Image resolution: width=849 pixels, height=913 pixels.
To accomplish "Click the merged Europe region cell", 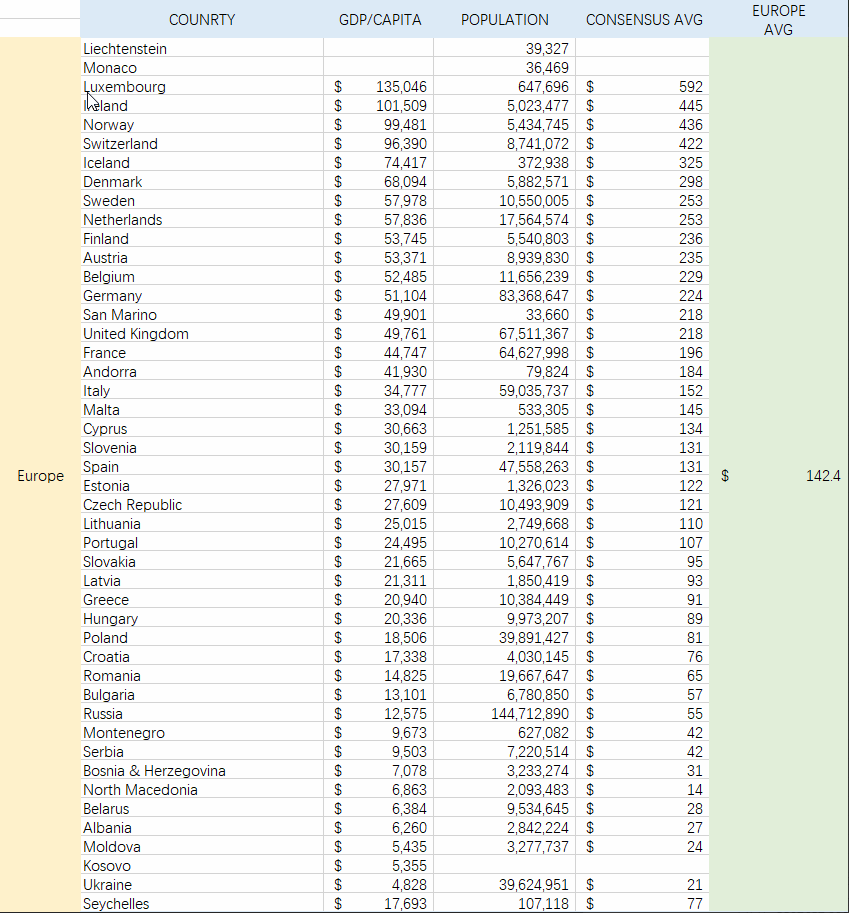I will (x=40, y=476).
